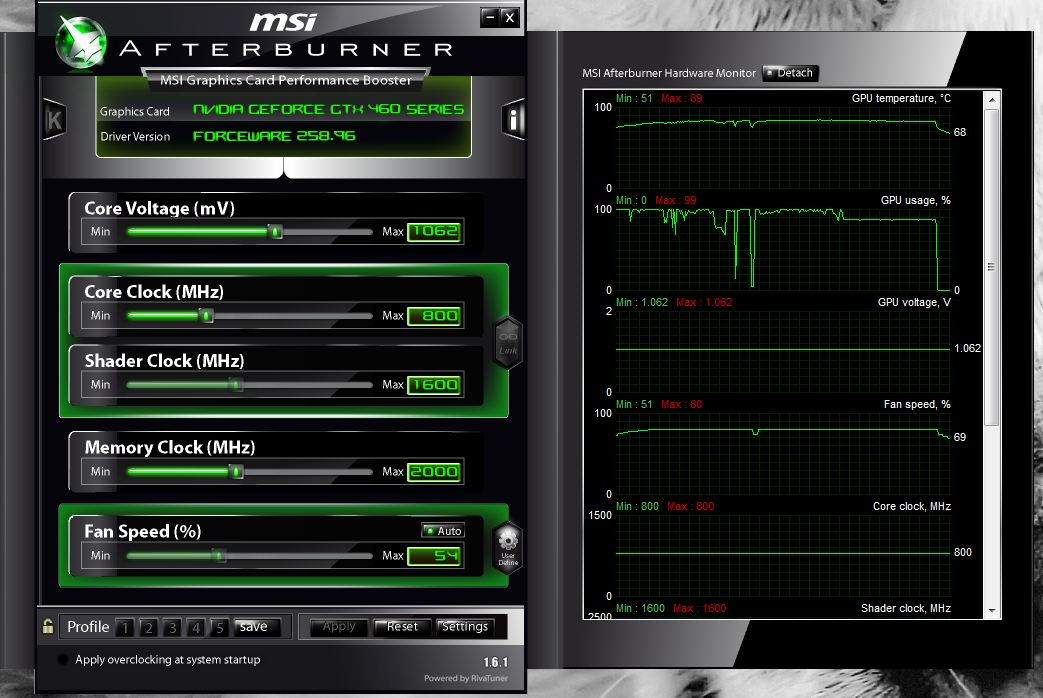Click the GPU temperature graph
Screen dimensions: 1043x698
coord(783,147)
